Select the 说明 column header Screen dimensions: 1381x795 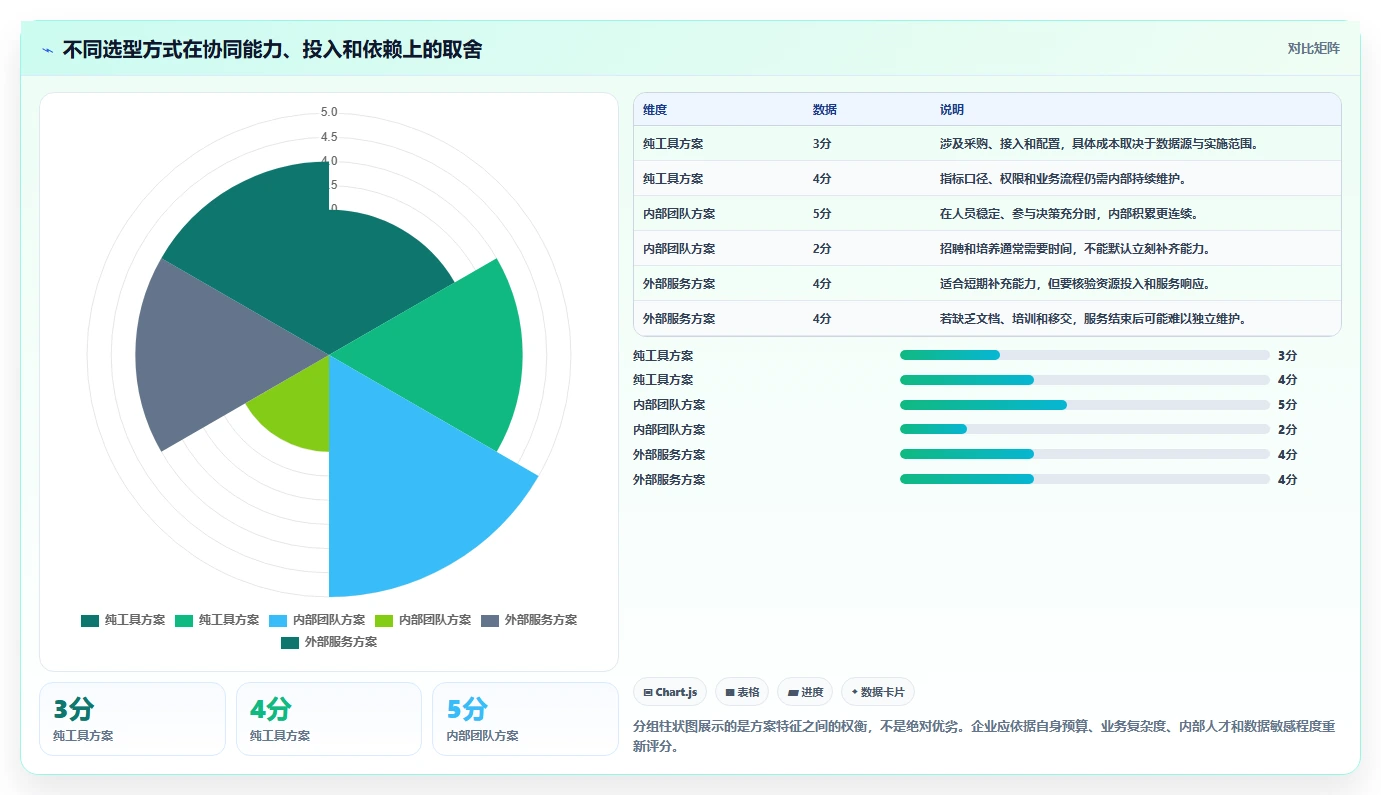pos(952,110)
